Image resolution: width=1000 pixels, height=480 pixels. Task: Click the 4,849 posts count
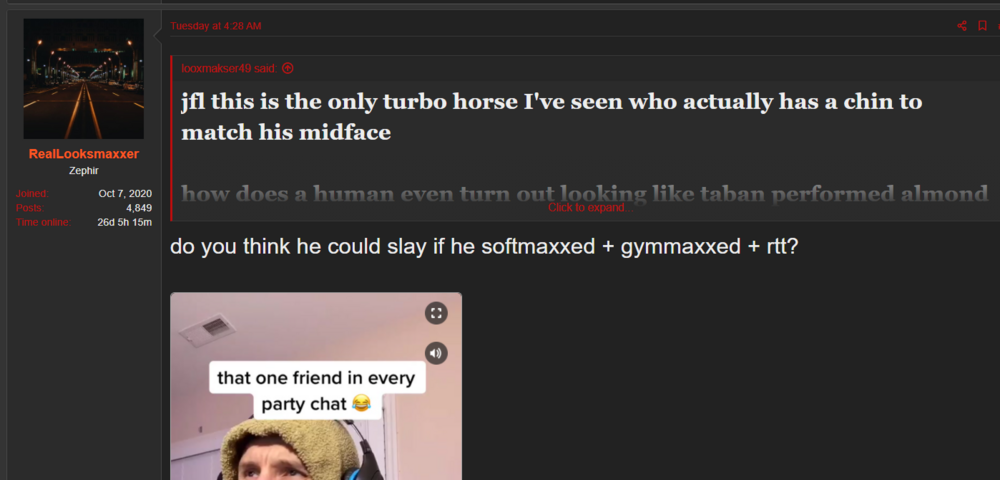coord(139,208)
